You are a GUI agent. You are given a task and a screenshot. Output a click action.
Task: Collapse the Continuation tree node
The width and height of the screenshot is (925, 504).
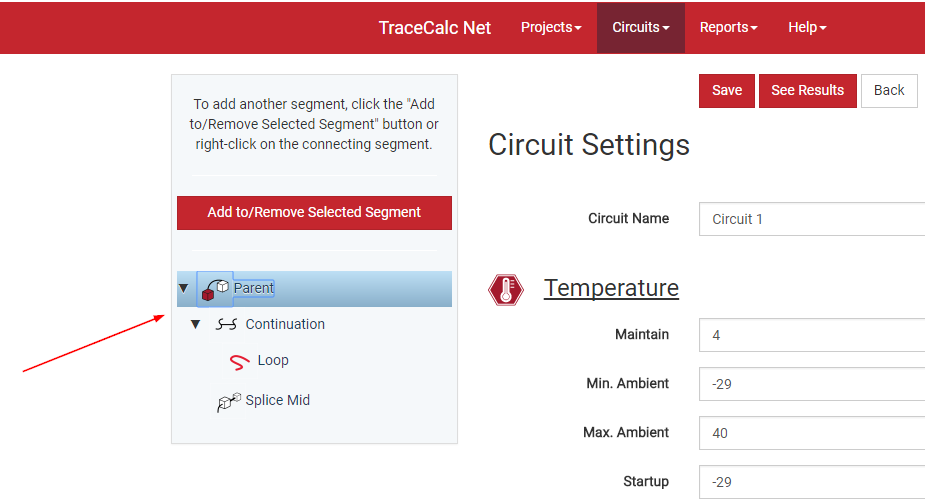point(196,324)
